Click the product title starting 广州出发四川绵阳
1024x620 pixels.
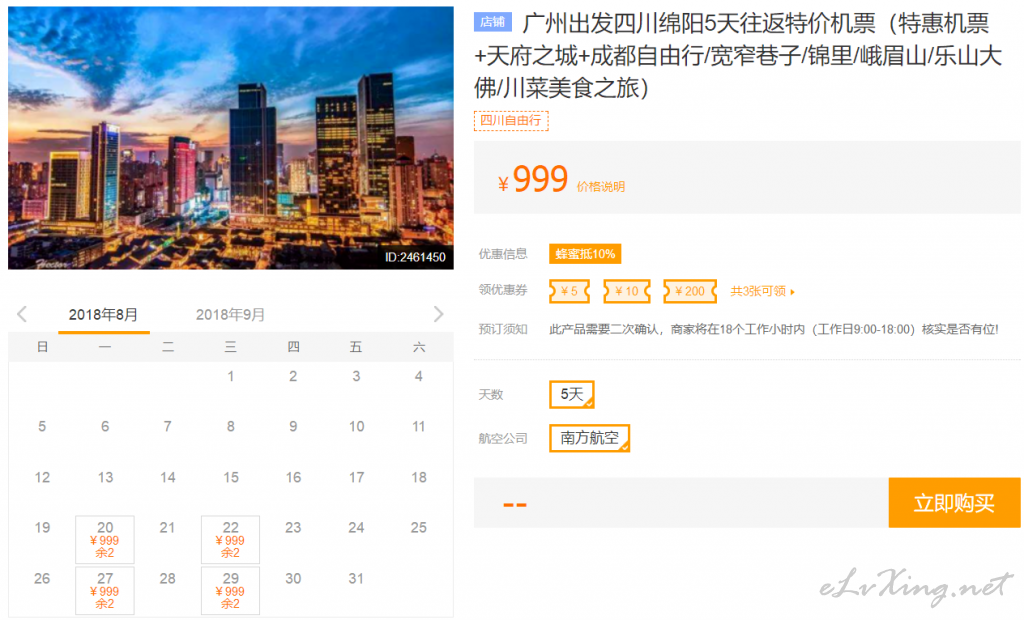pos(738,56)
